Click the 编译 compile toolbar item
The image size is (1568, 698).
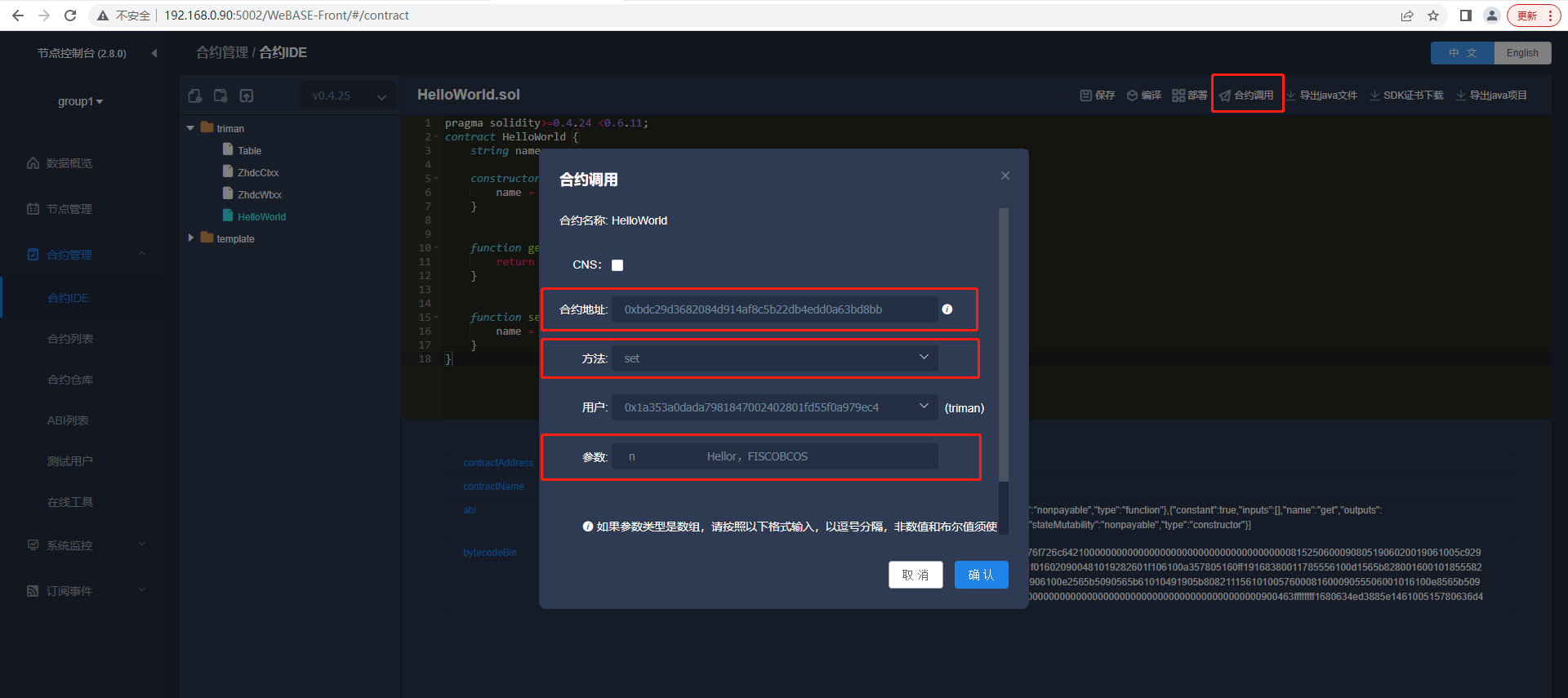1143,96
